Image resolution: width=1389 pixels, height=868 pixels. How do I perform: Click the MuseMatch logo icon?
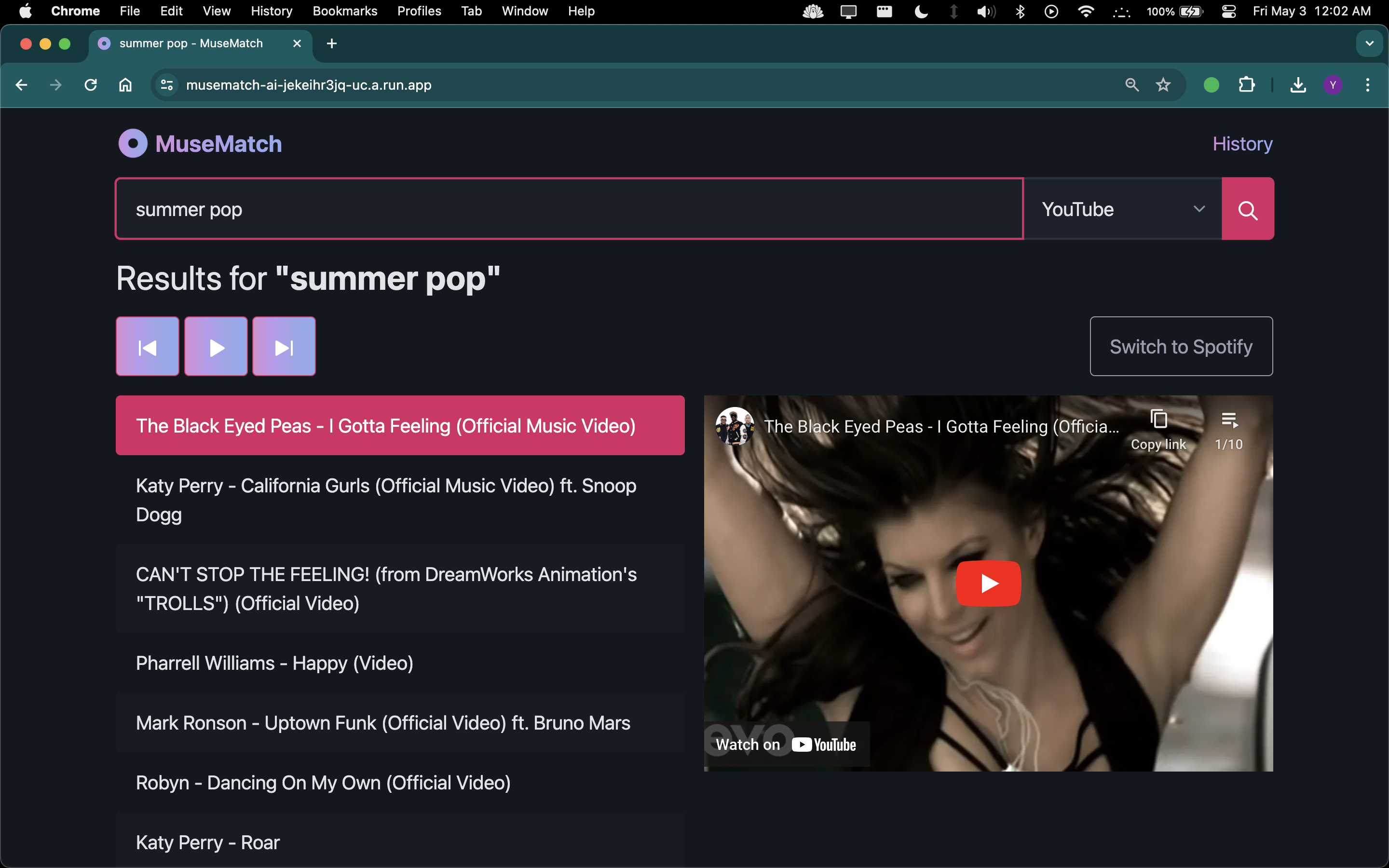(x=133, y=144)
